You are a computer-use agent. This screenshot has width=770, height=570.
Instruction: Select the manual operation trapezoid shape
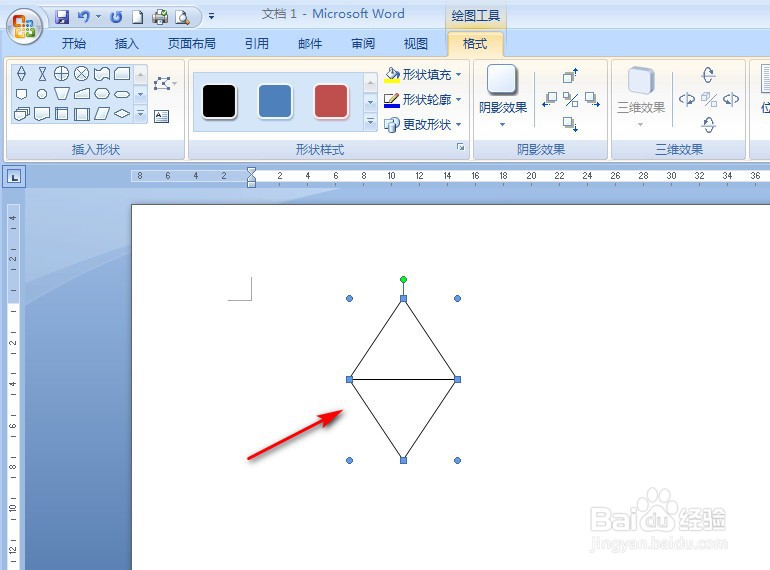[x=61, y=93]
